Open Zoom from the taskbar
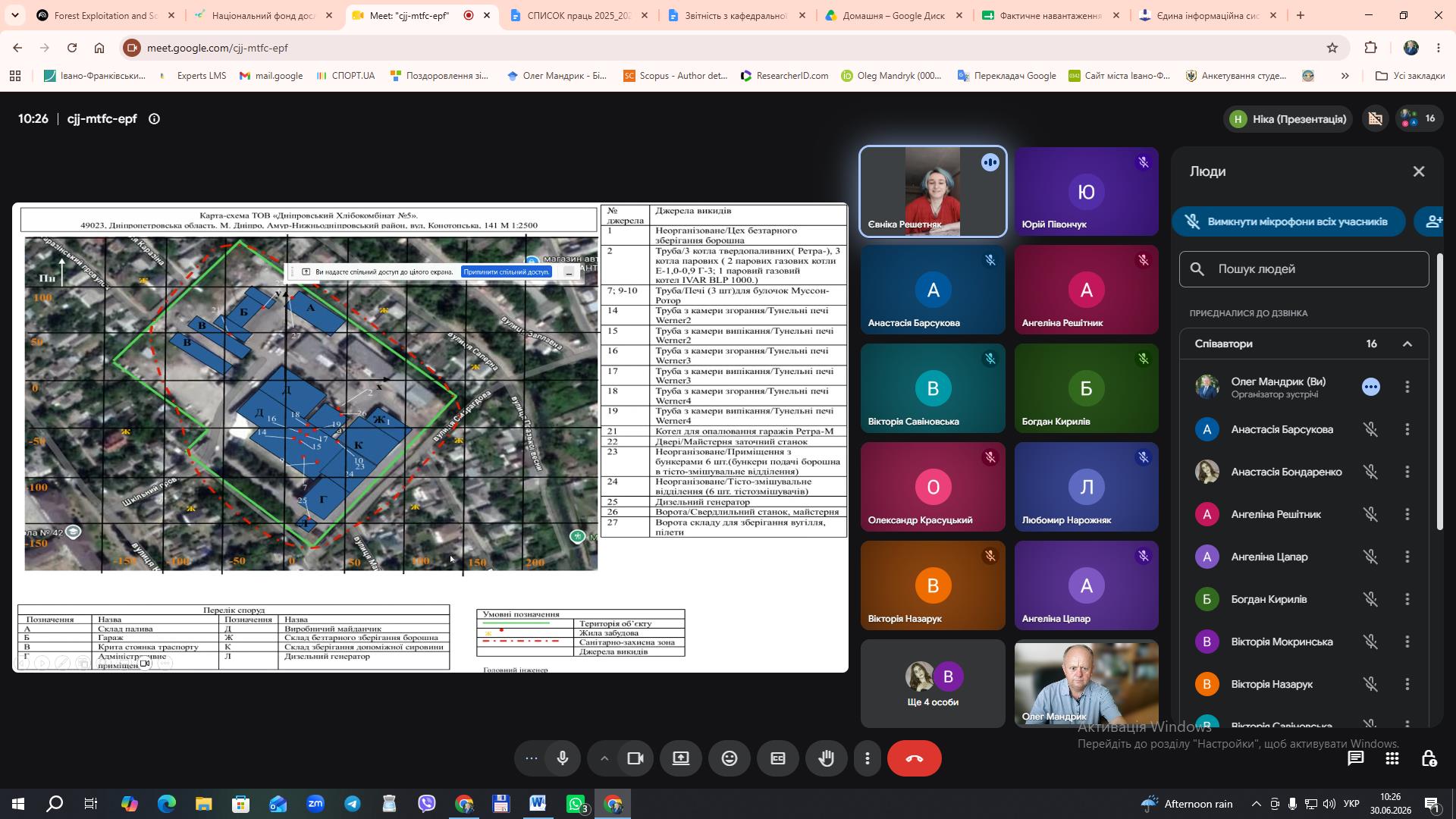The width and height of the screenshot is (1456, 819). tap(315, 804)
